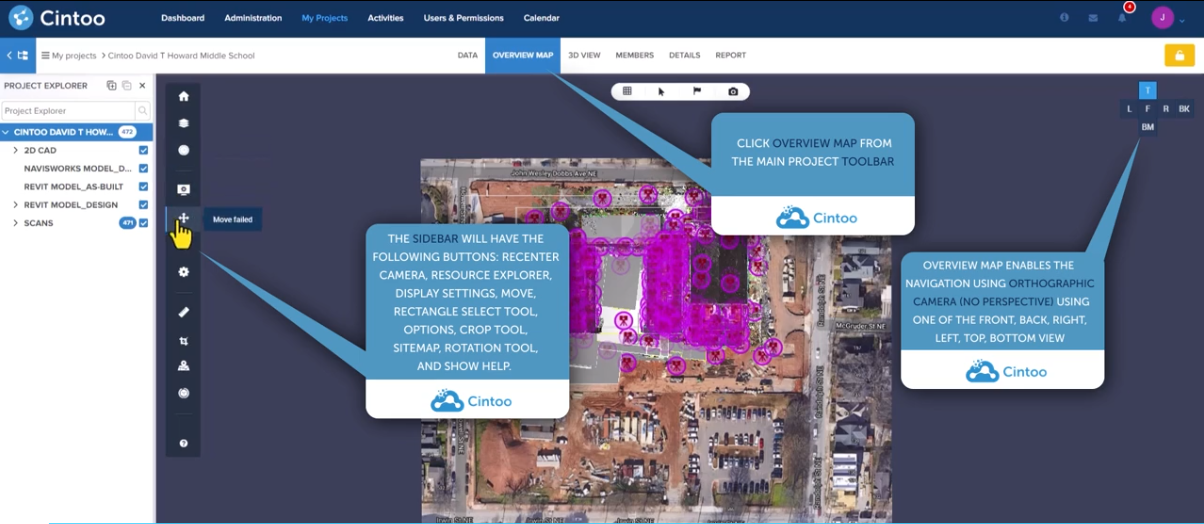Click the Recenter Camera home icon
This screenshot has width=1204, height=524.
(183, 97)
